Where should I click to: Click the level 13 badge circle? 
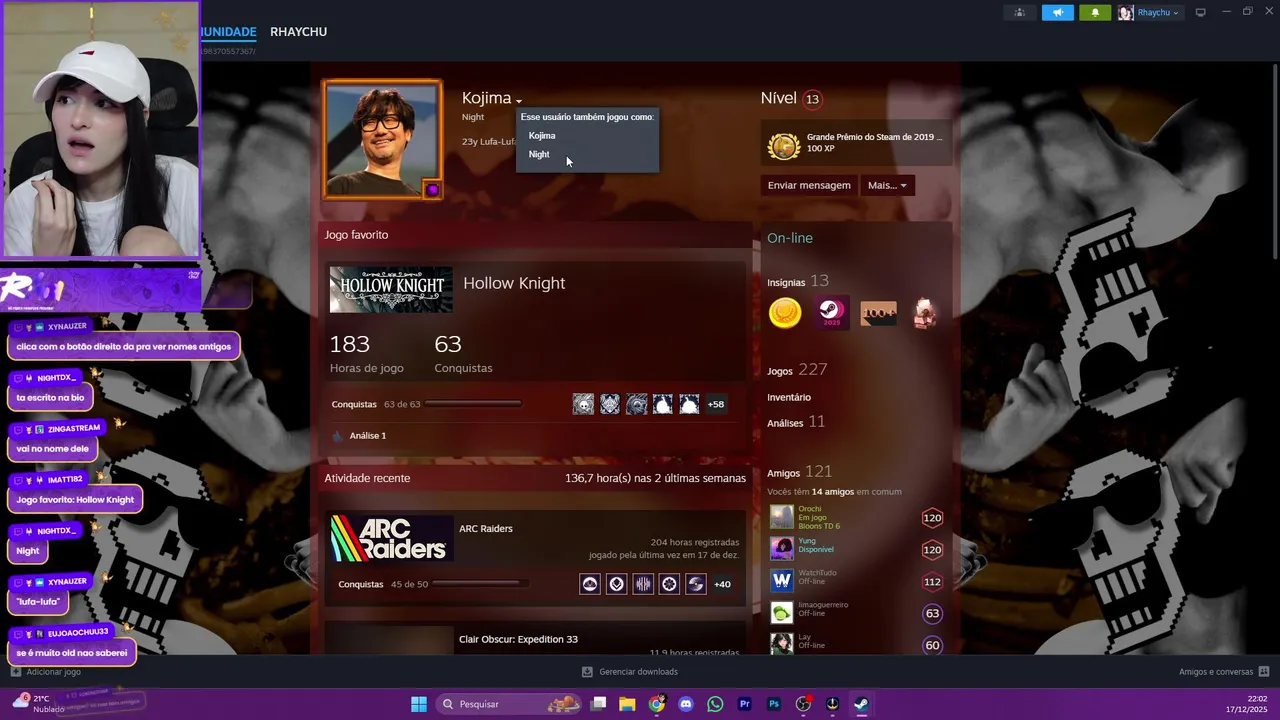click(812, 99)
